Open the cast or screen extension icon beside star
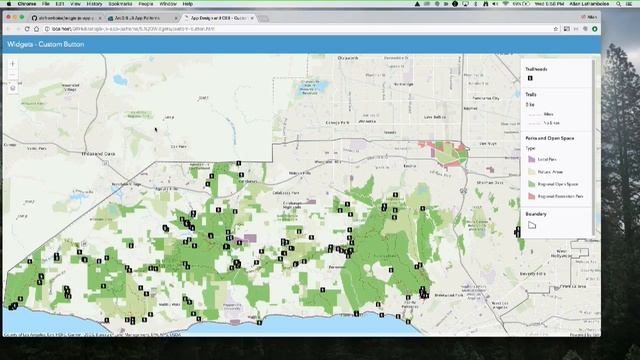The image size is (640, 360). pos(567,29)
